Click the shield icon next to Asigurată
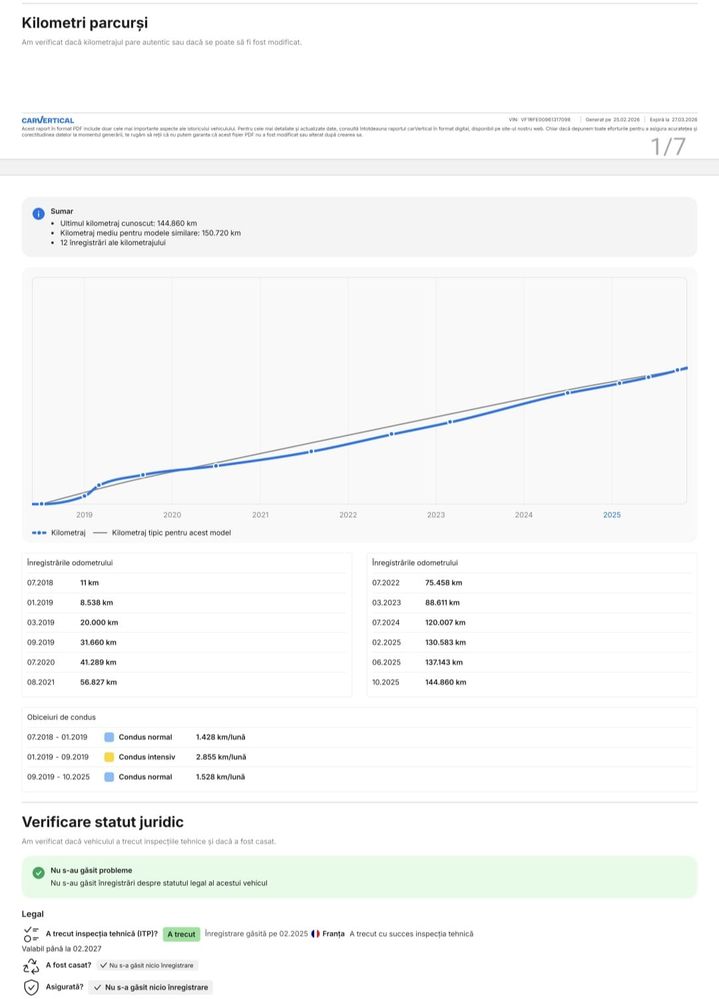Screen dimensions: 719x999 click(31, 987)
